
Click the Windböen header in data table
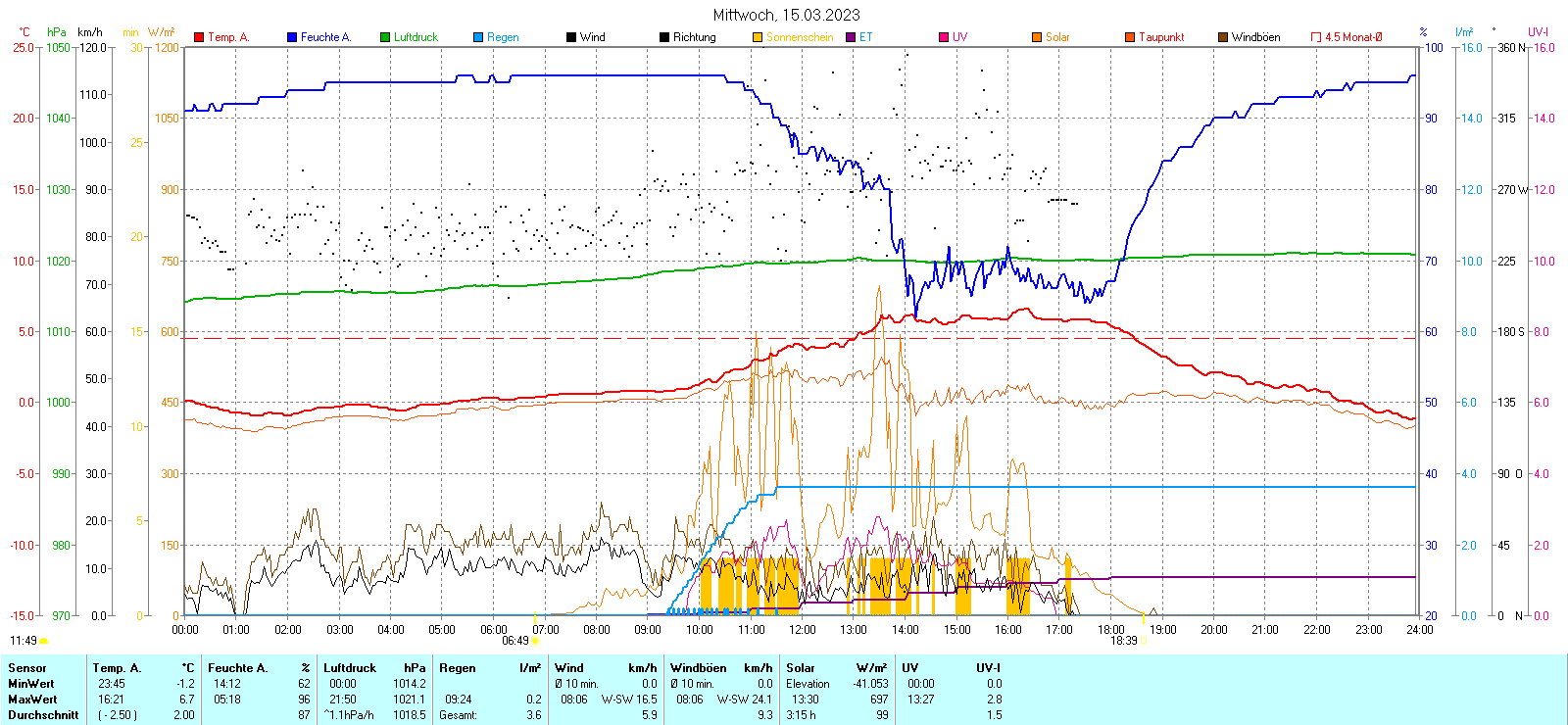pos(698,668)
